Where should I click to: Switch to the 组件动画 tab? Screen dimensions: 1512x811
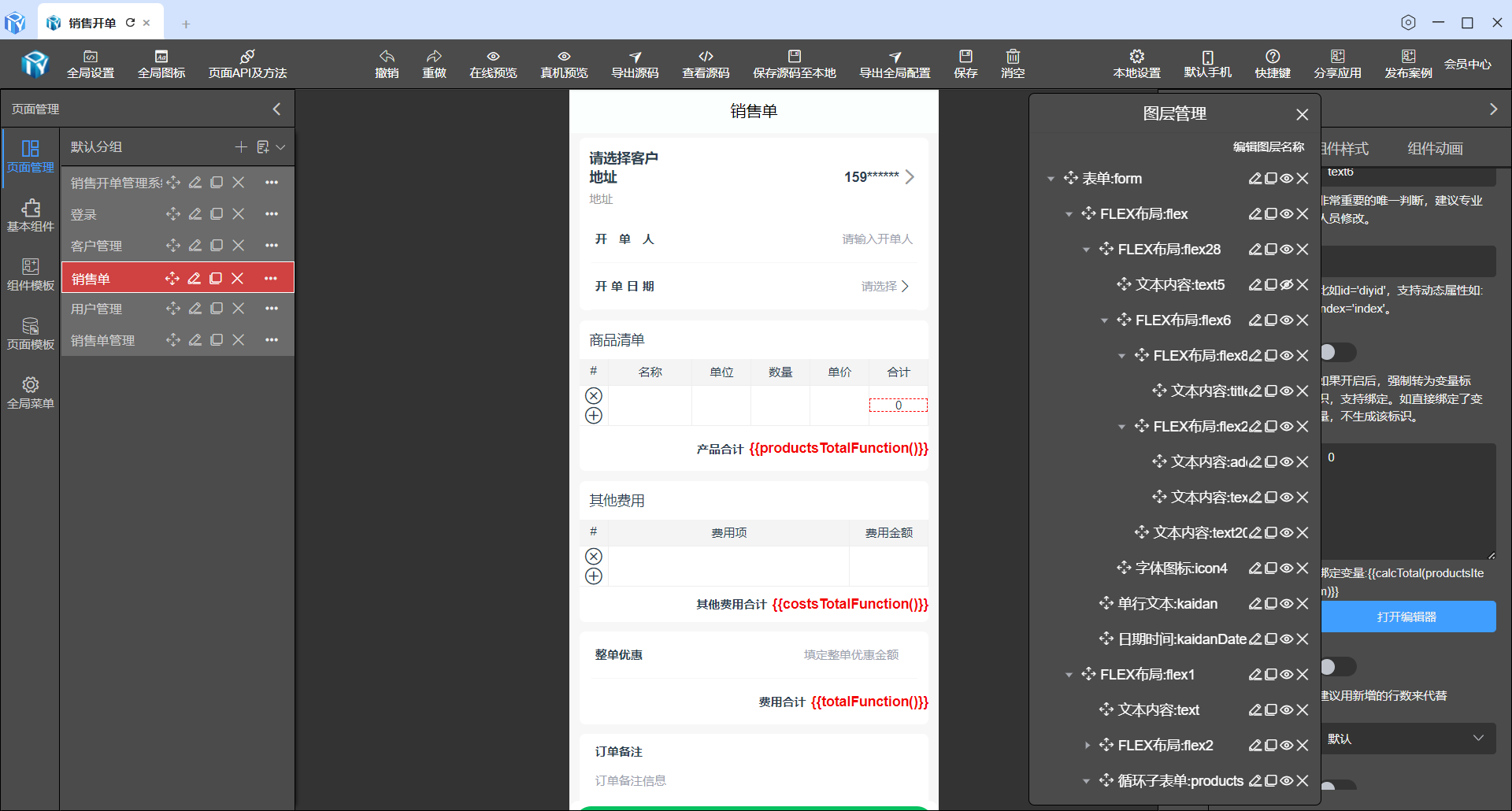point(1435,149)
